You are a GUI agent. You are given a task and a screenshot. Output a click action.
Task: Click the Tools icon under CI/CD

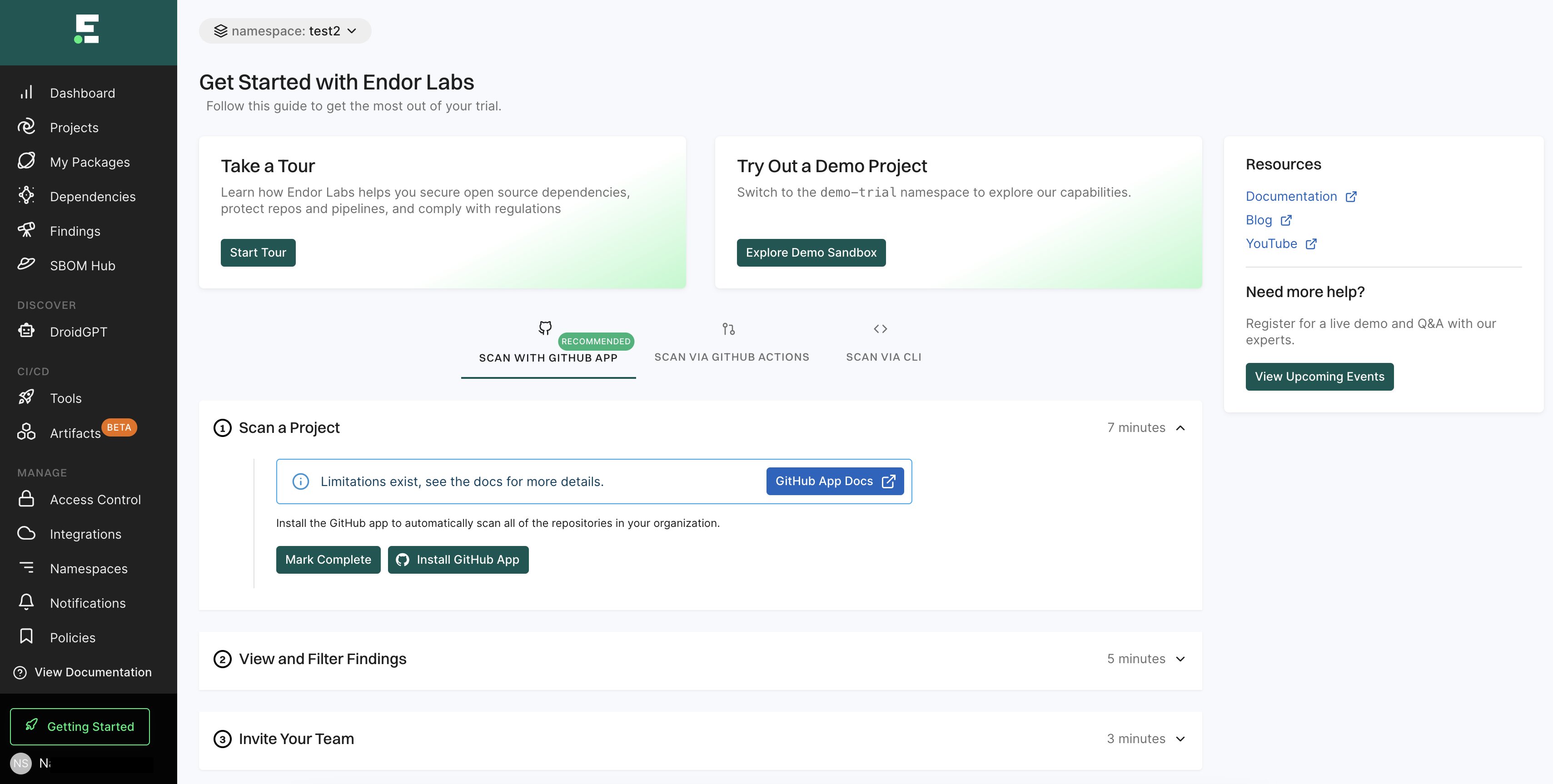pyautogui.click(x=27, y=397)
